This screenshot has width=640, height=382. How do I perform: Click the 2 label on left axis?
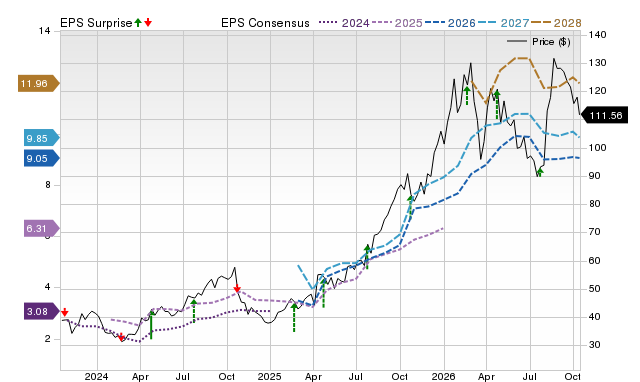(48, 339)
